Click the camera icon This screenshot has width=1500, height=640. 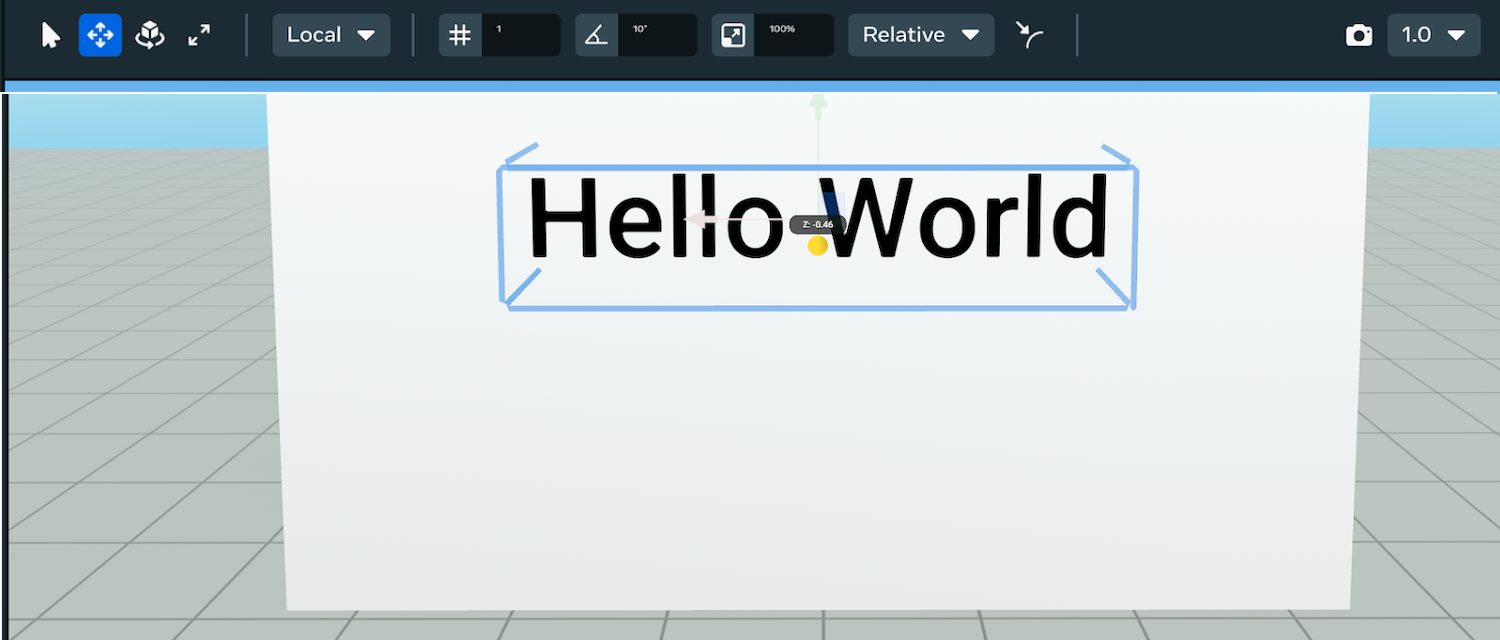(1359, 35)
